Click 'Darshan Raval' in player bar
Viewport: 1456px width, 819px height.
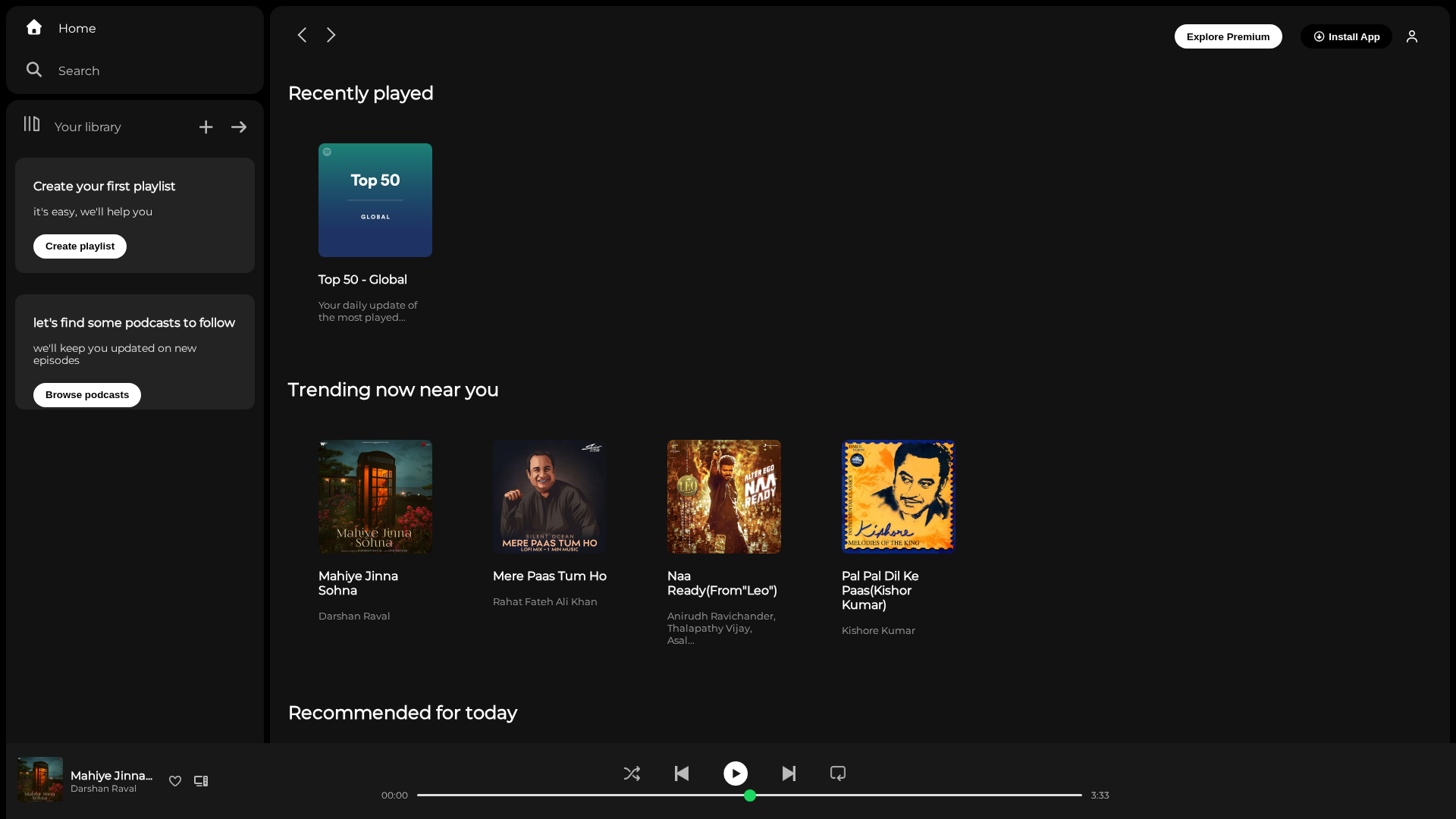(103, 789)
